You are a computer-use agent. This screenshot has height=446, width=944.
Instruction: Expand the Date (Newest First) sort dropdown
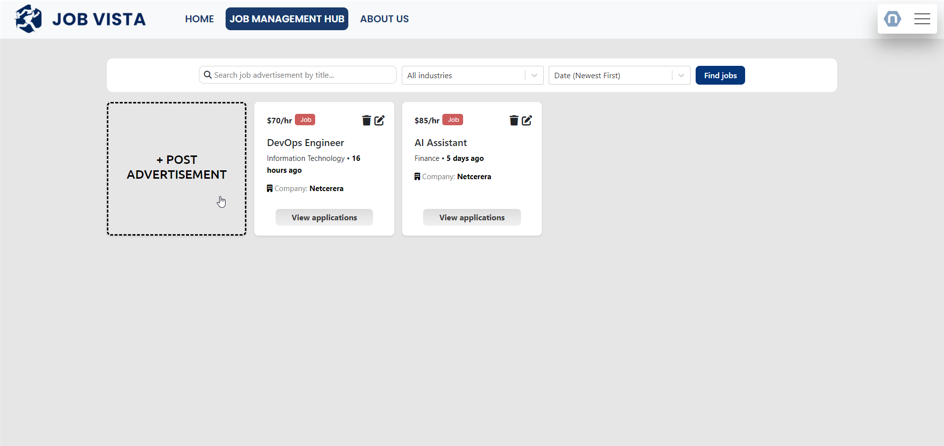[x=610, y=75]
